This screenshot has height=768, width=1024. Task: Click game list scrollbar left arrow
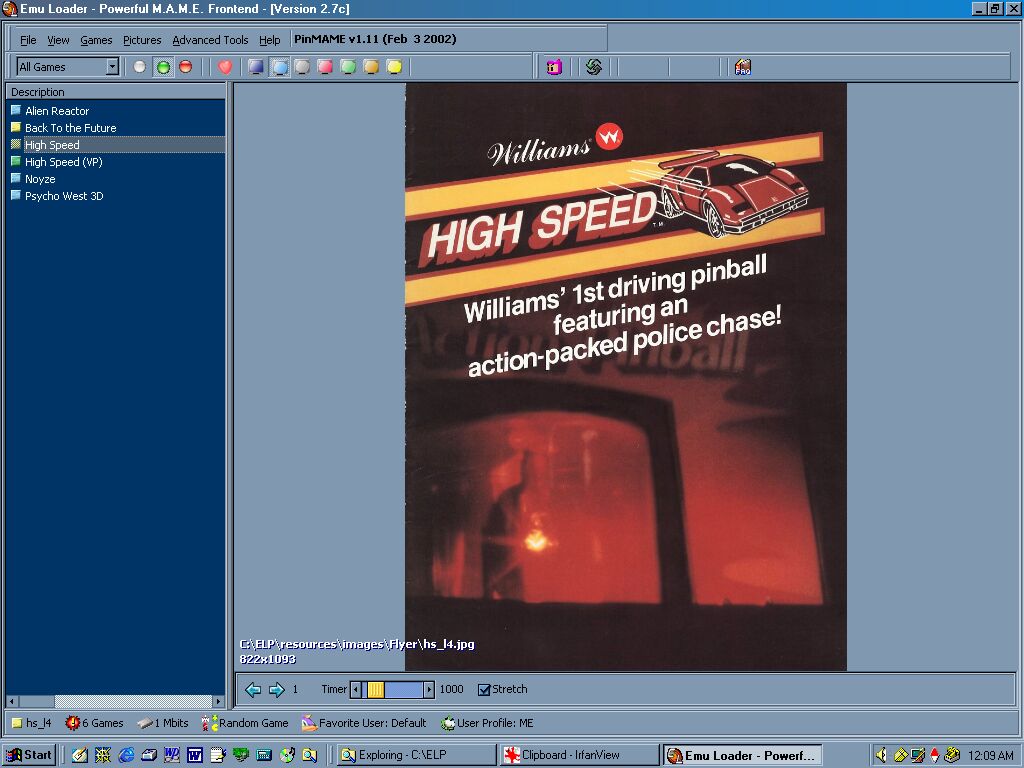tap(12, 701)
